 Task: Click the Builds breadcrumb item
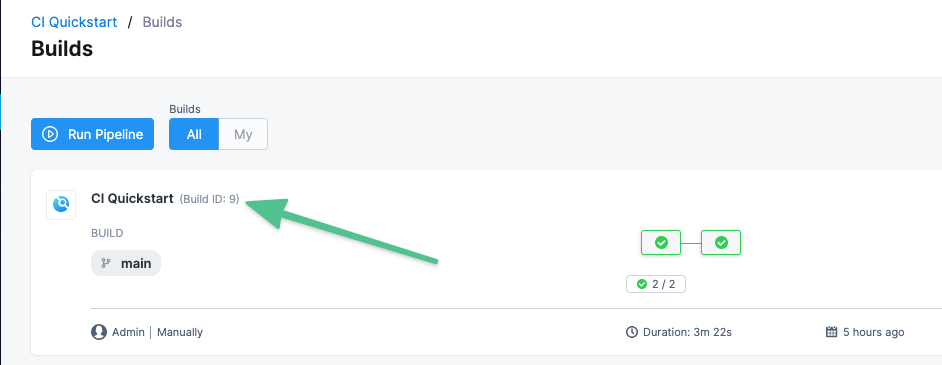[162, 22]
